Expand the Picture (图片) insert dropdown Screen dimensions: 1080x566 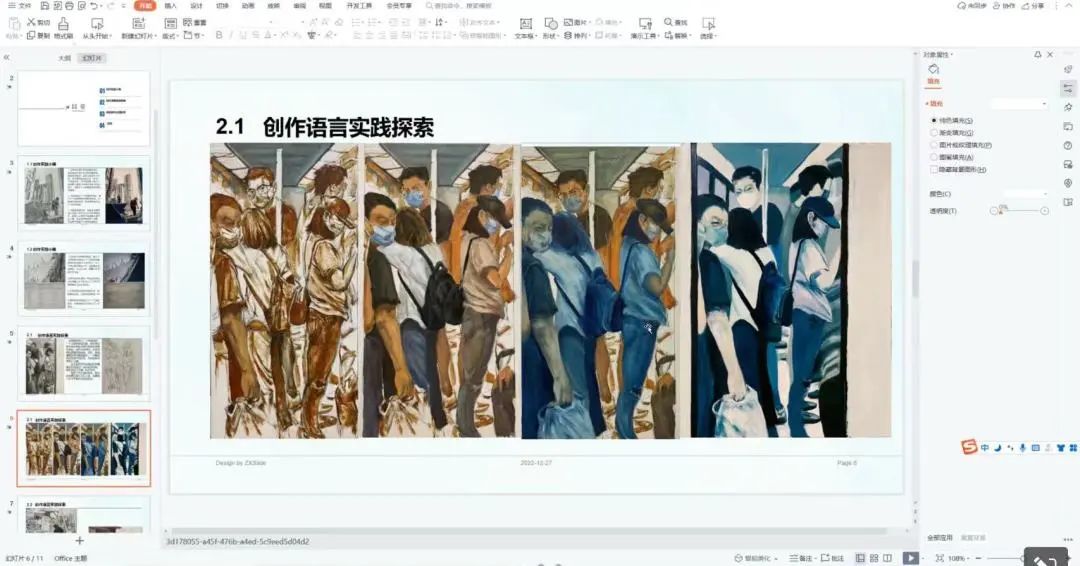point(590,22)
